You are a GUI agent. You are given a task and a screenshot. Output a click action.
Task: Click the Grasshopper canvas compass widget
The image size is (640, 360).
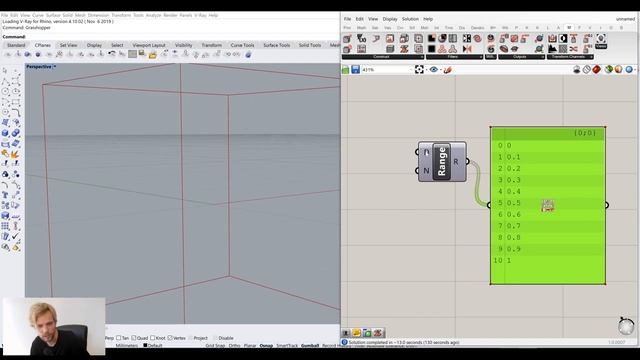(x=626, y=326)
